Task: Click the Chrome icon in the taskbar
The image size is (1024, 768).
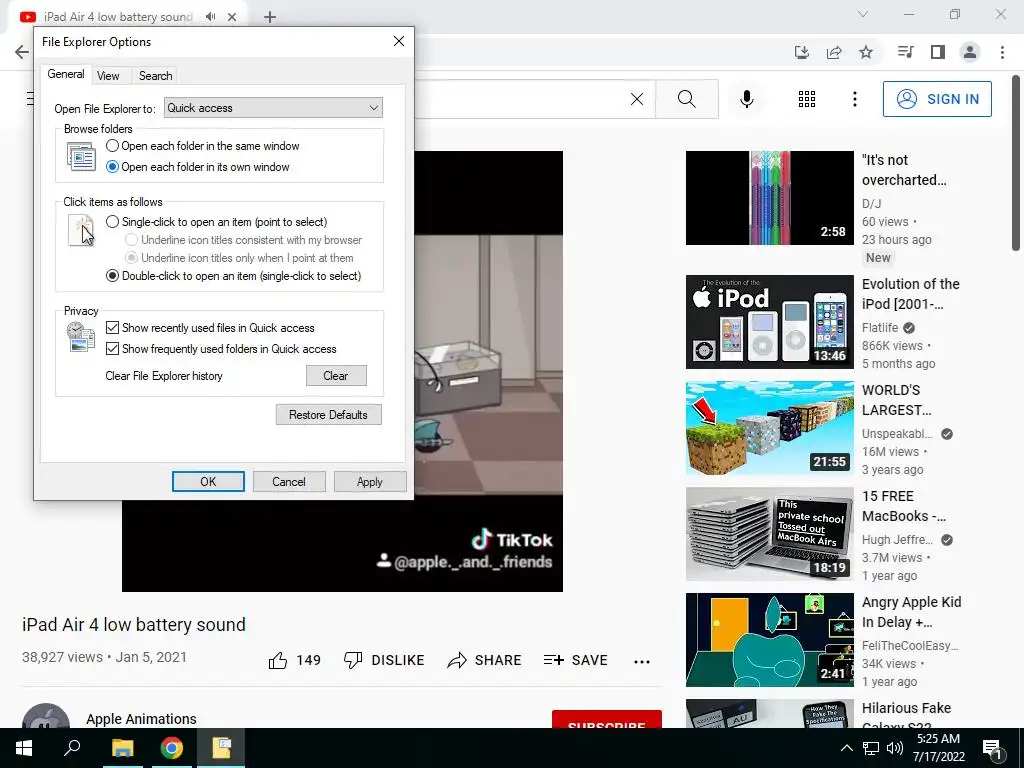Action: tap(172, 748)
